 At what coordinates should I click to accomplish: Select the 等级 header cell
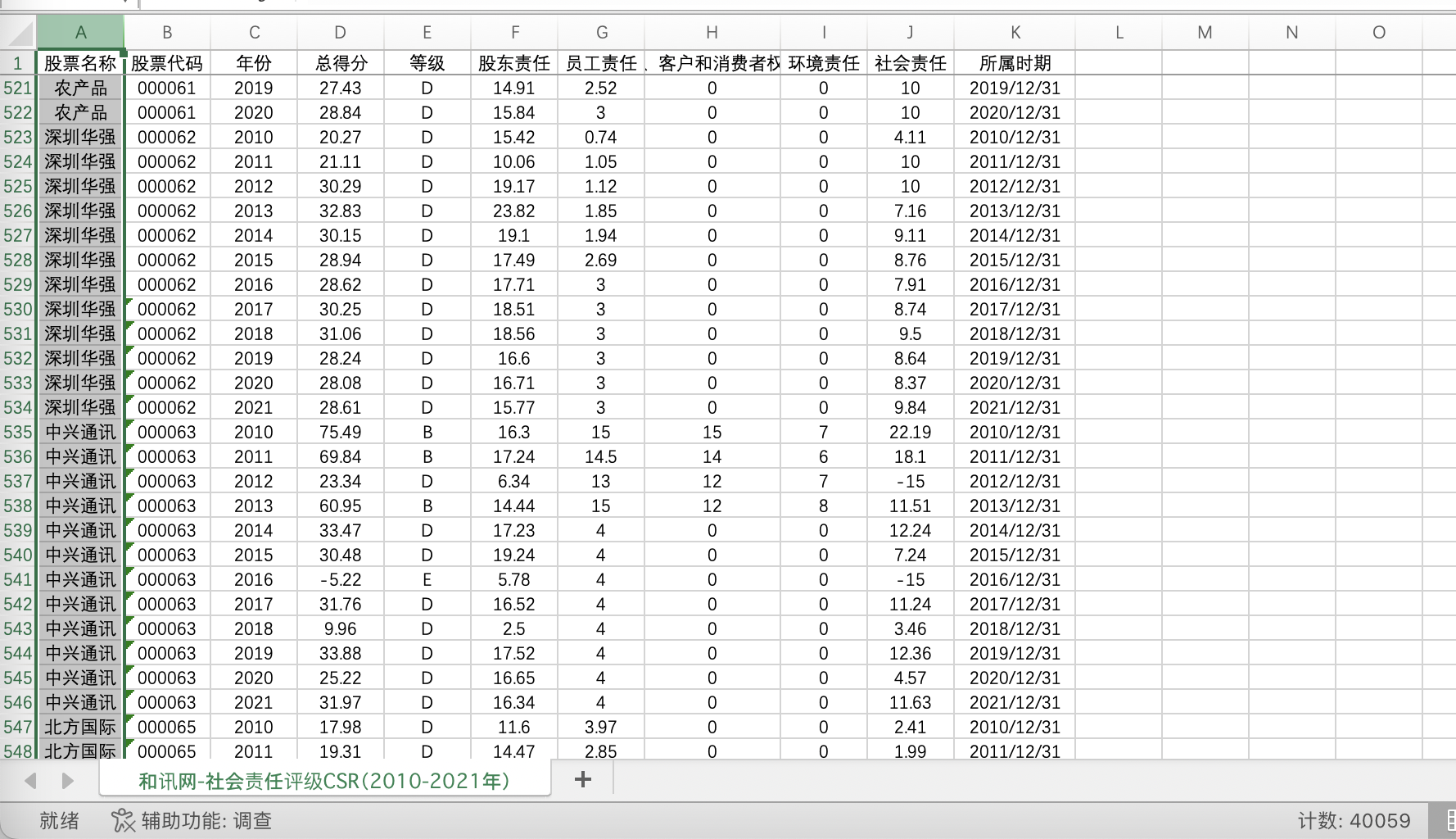pyautogui.click(x=427, y=63)
